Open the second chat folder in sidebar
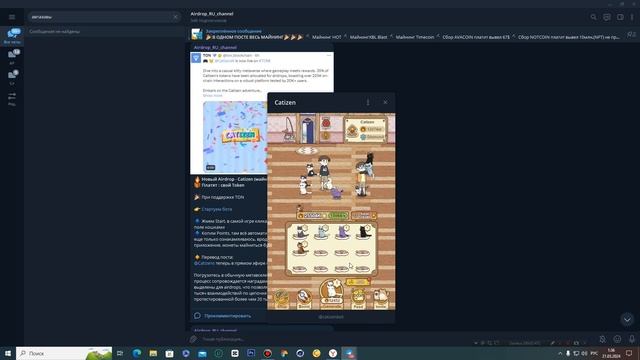Screen dimensions: 640x360 (x=12, y=57)
